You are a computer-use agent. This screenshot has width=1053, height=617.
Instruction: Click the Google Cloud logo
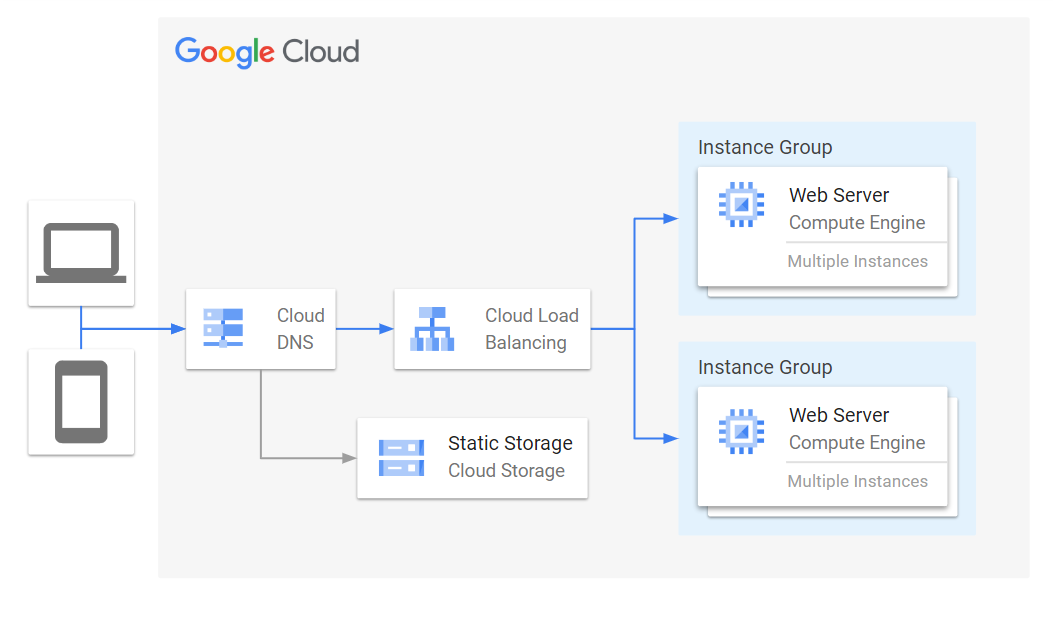267,52
